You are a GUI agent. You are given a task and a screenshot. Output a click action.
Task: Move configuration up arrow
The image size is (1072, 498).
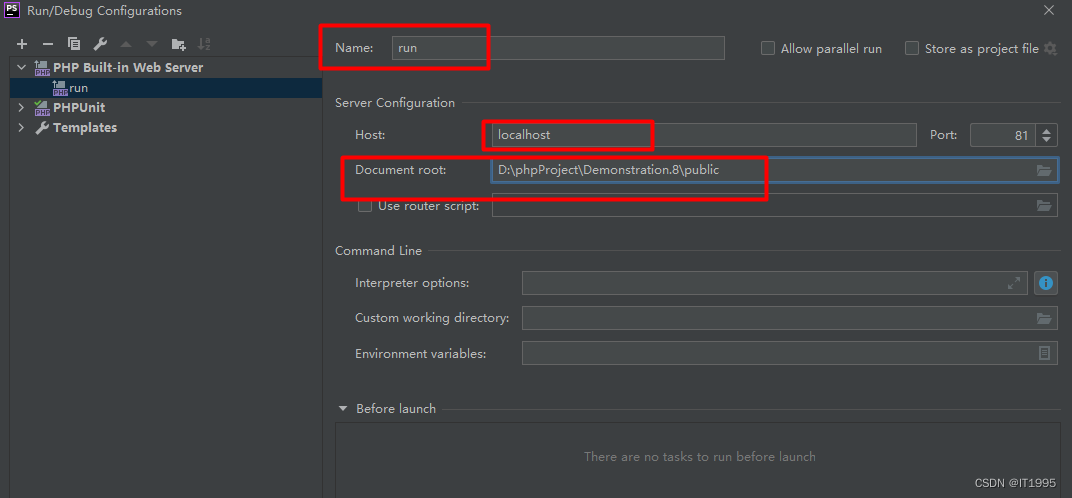(126, 44)
